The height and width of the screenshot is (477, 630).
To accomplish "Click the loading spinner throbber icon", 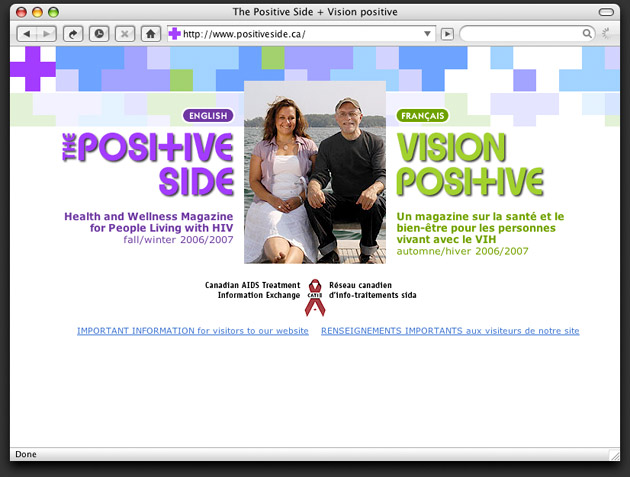I will tap(608, 34).
